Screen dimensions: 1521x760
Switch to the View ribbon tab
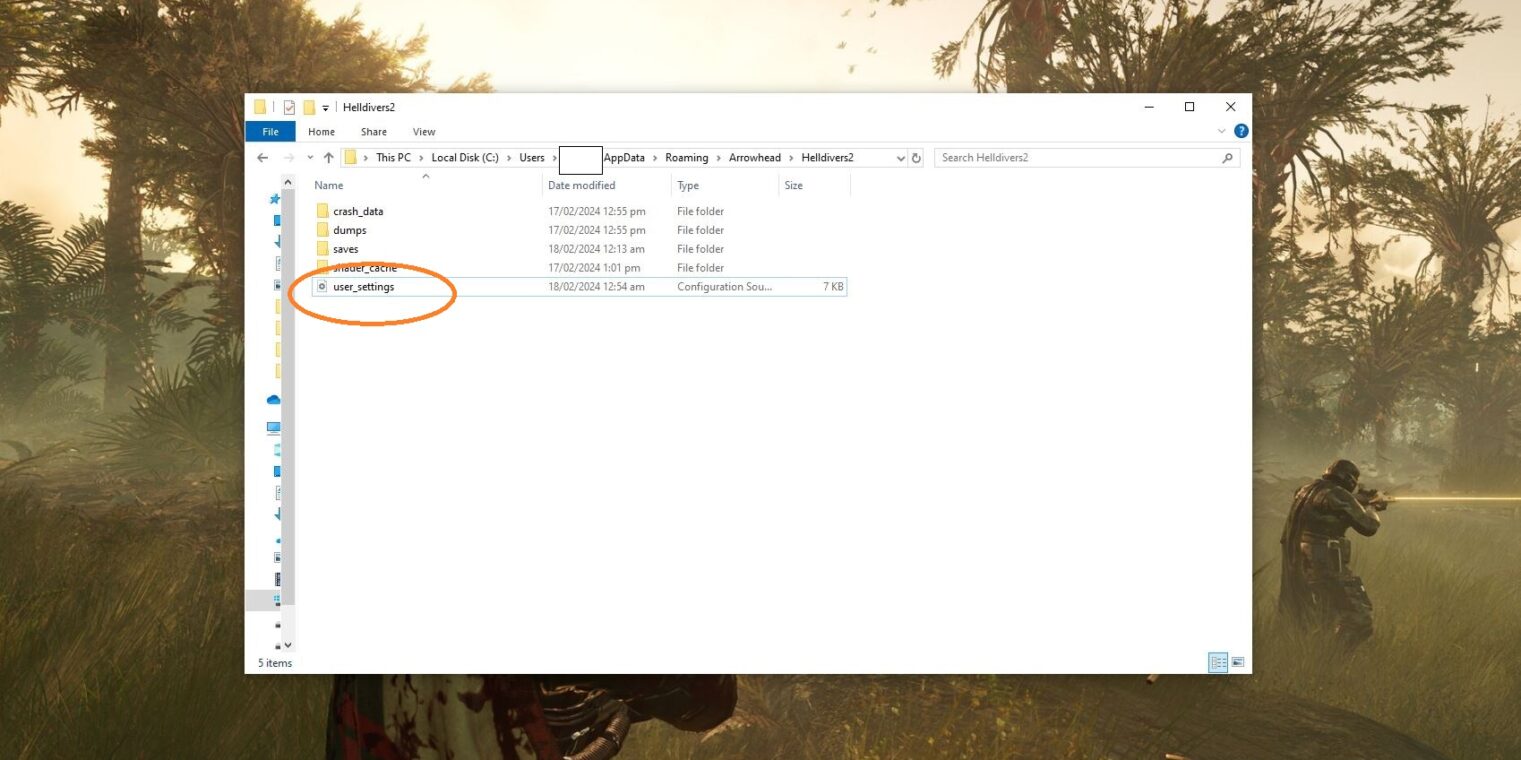click(x=424, y=132)
